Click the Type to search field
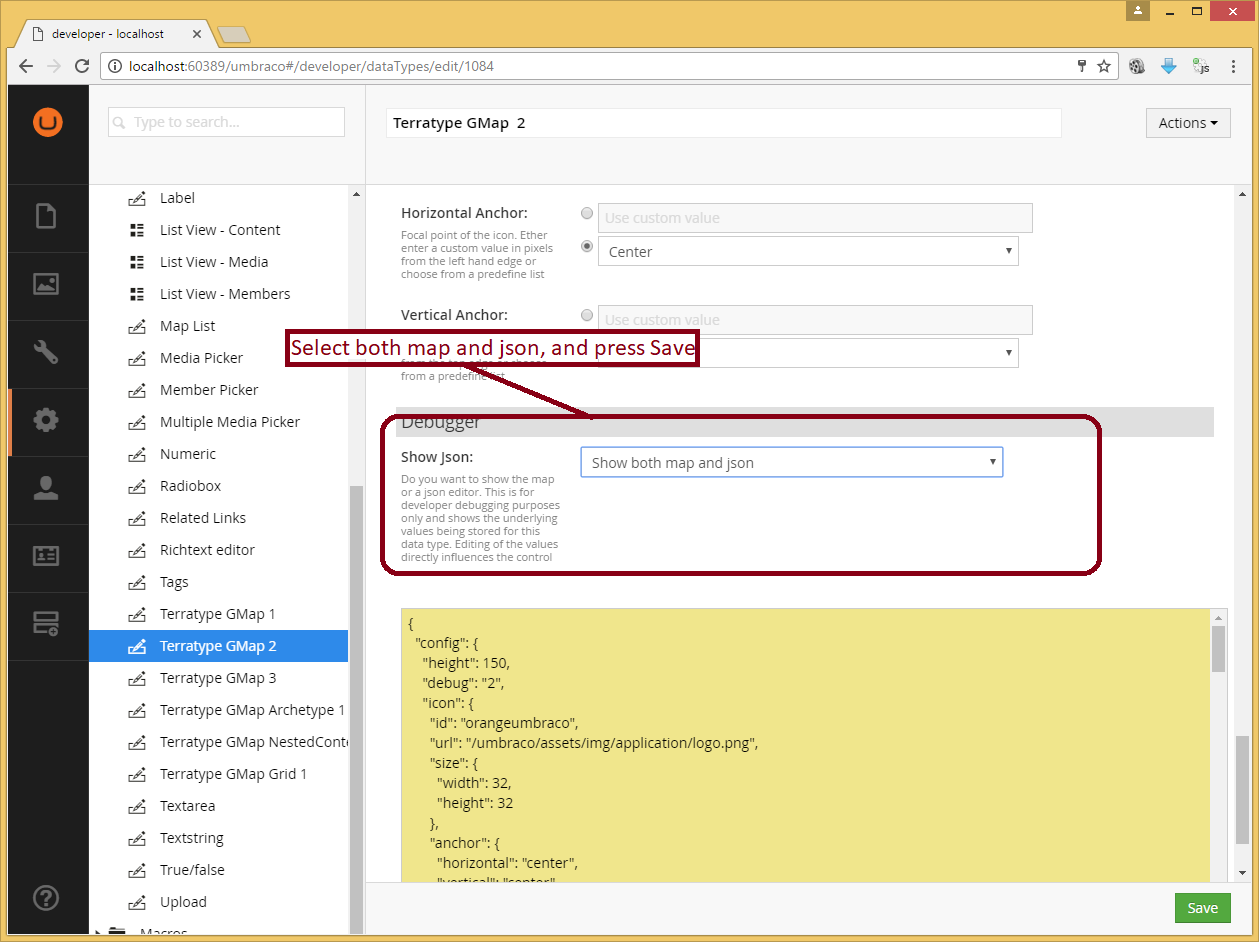Image resolution: width=1259 pixels, height=942 pixels. click(226, 122)
